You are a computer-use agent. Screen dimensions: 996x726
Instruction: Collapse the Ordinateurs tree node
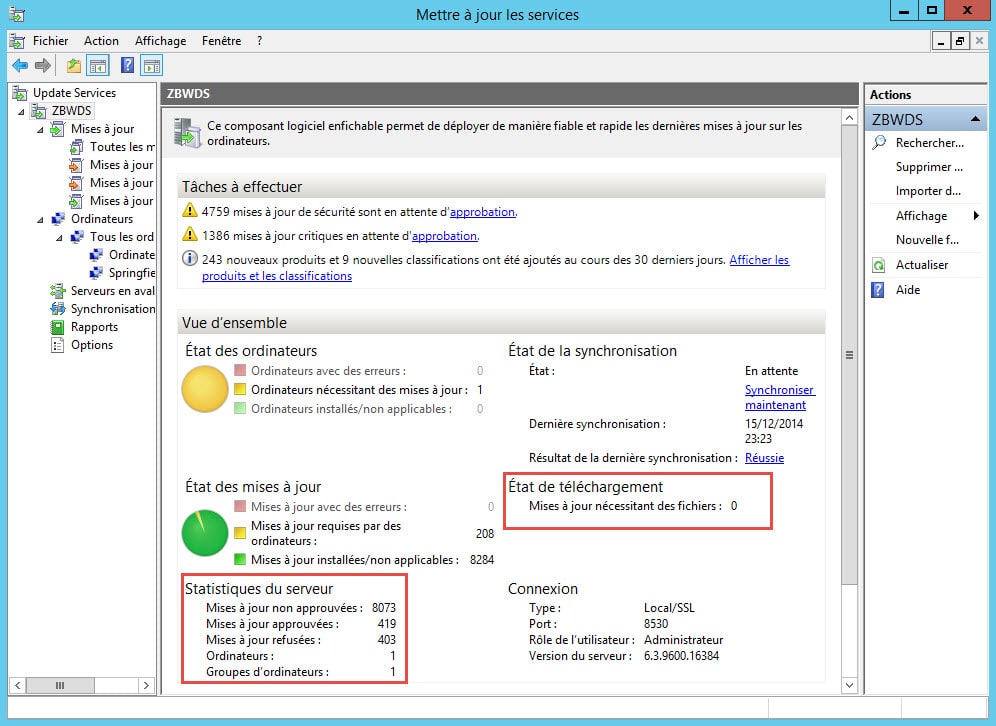[x=41, y=219]
